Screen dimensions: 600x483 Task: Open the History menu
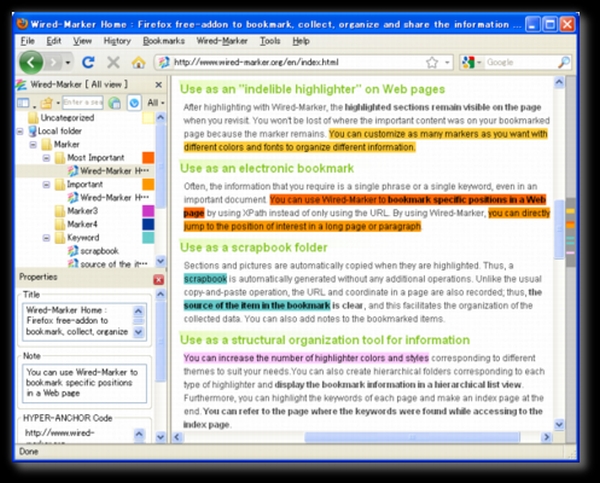pyautogui.click(x=117, y=41)
